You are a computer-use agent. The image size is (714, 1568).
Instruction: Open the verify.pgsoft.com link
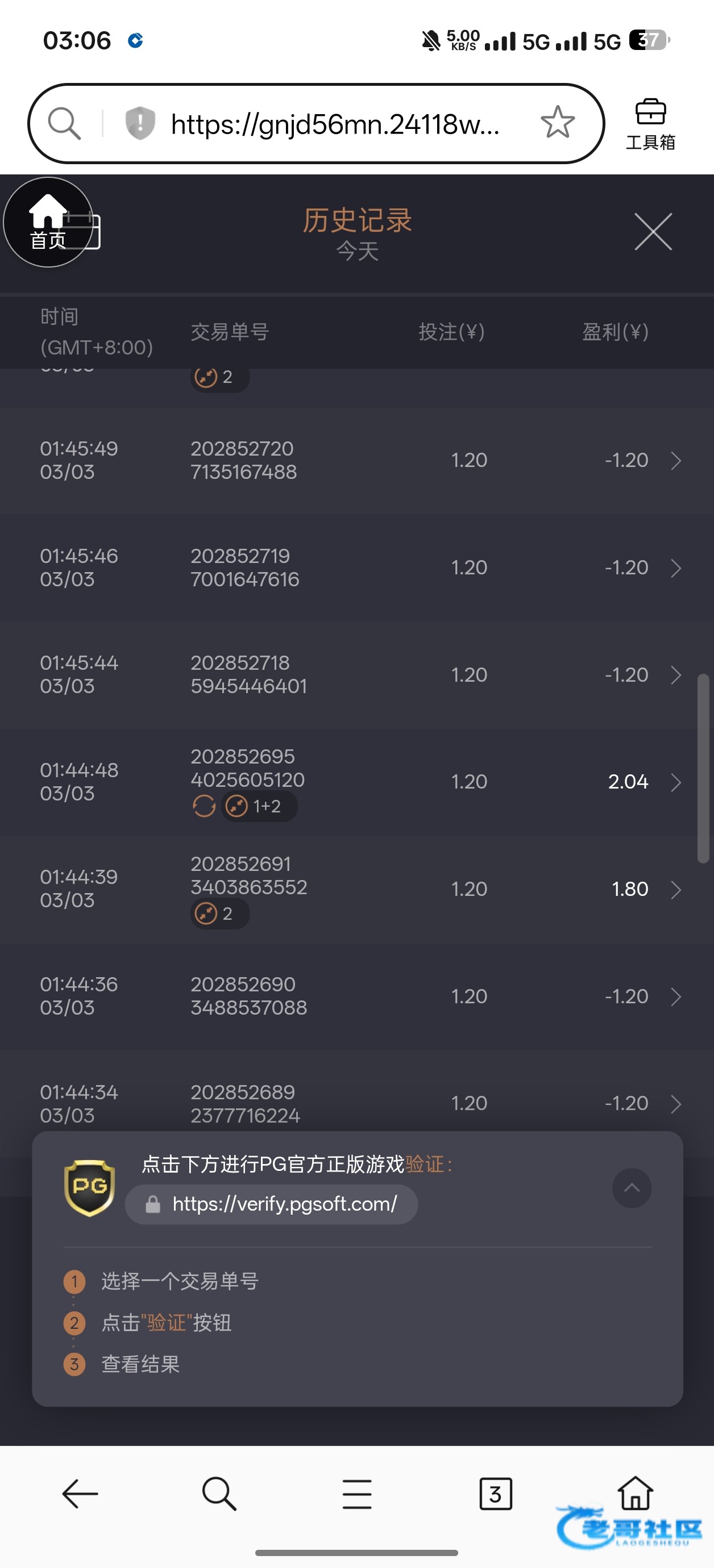(x=284, y=1203)
